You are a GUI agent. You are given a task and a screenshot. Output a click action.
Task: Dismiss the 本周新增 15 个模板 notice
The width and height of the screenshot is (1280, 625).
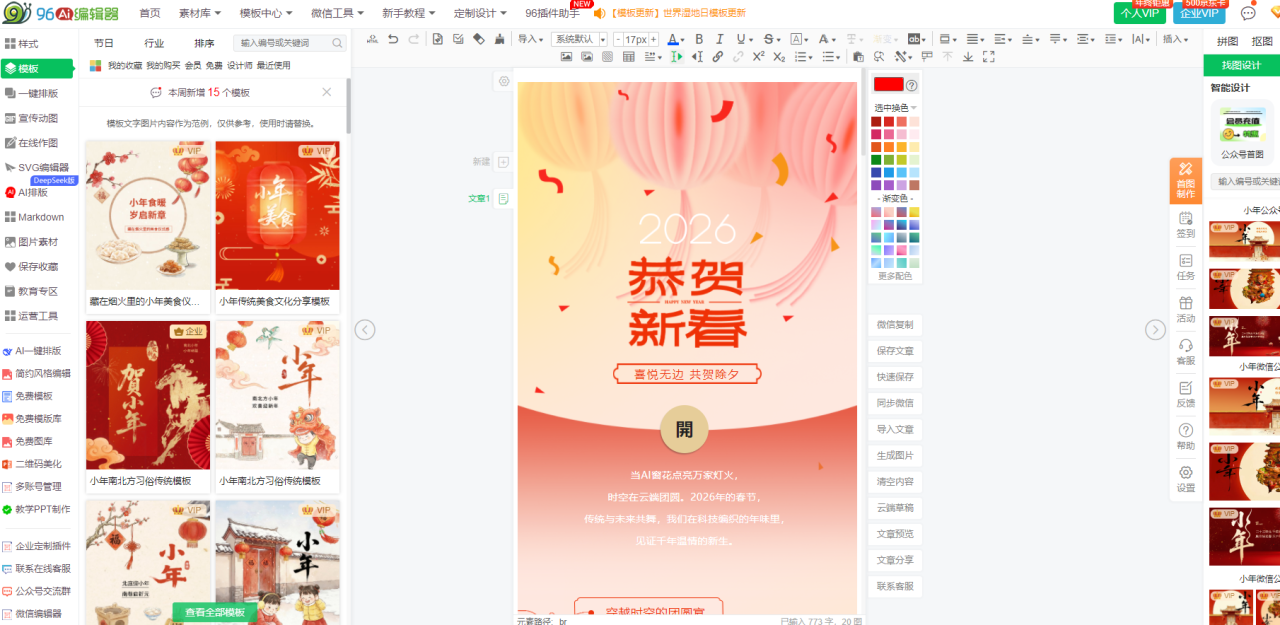(x=327, y=92)
